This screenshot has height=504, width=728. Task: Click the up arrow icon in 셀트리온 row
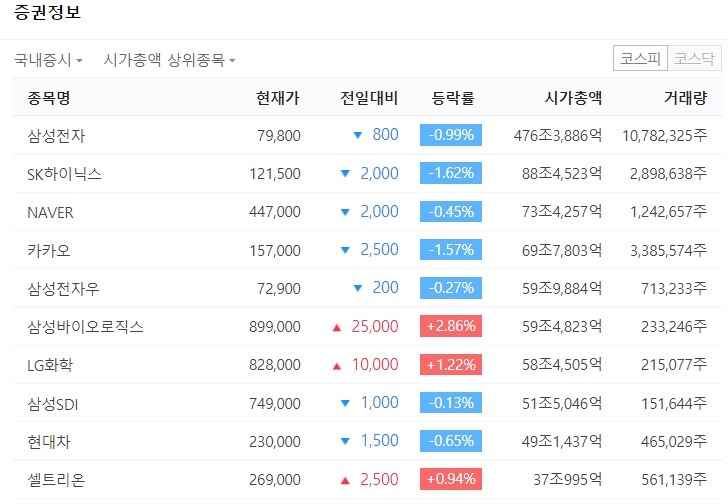pyautogui.click(x=345, y=481)
